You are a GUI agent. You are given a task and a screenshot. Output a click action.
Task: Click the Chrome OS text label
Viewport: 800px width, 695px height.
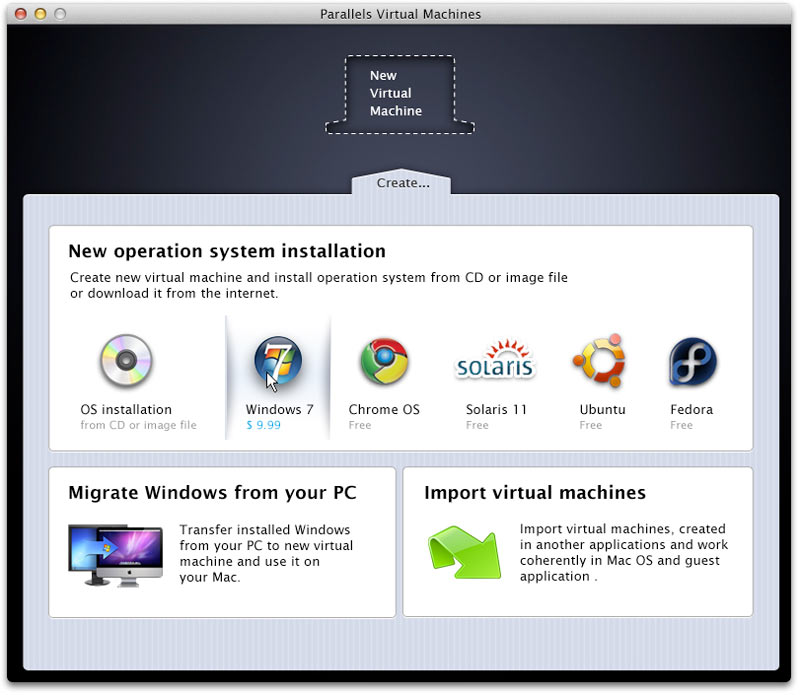pyautogui.click(x=384, y=409)
